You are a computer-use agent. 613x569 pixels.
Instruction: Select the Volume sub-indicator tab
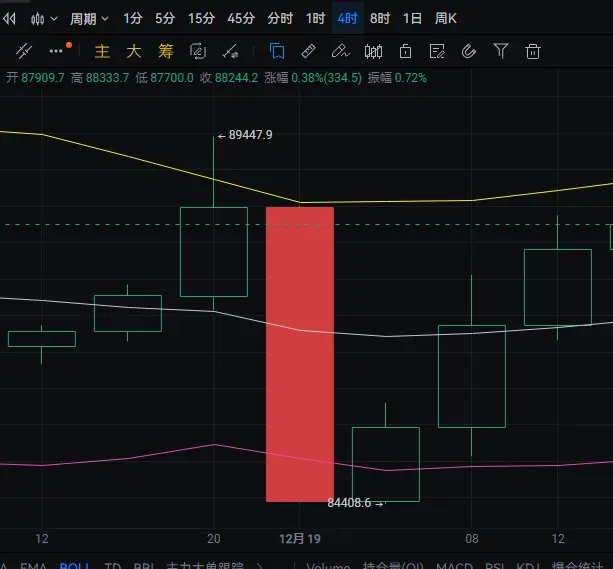tap(328, 565)
